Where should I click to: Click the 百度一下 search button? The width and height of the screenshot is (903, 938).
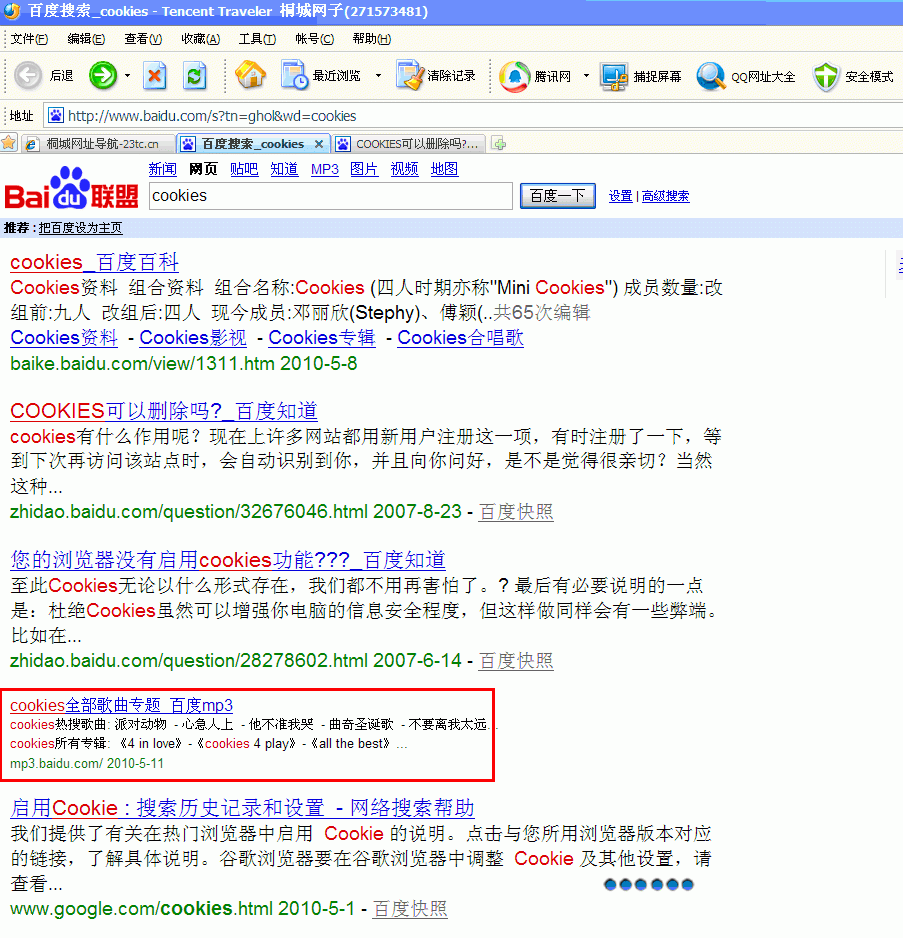click(557, 195)
